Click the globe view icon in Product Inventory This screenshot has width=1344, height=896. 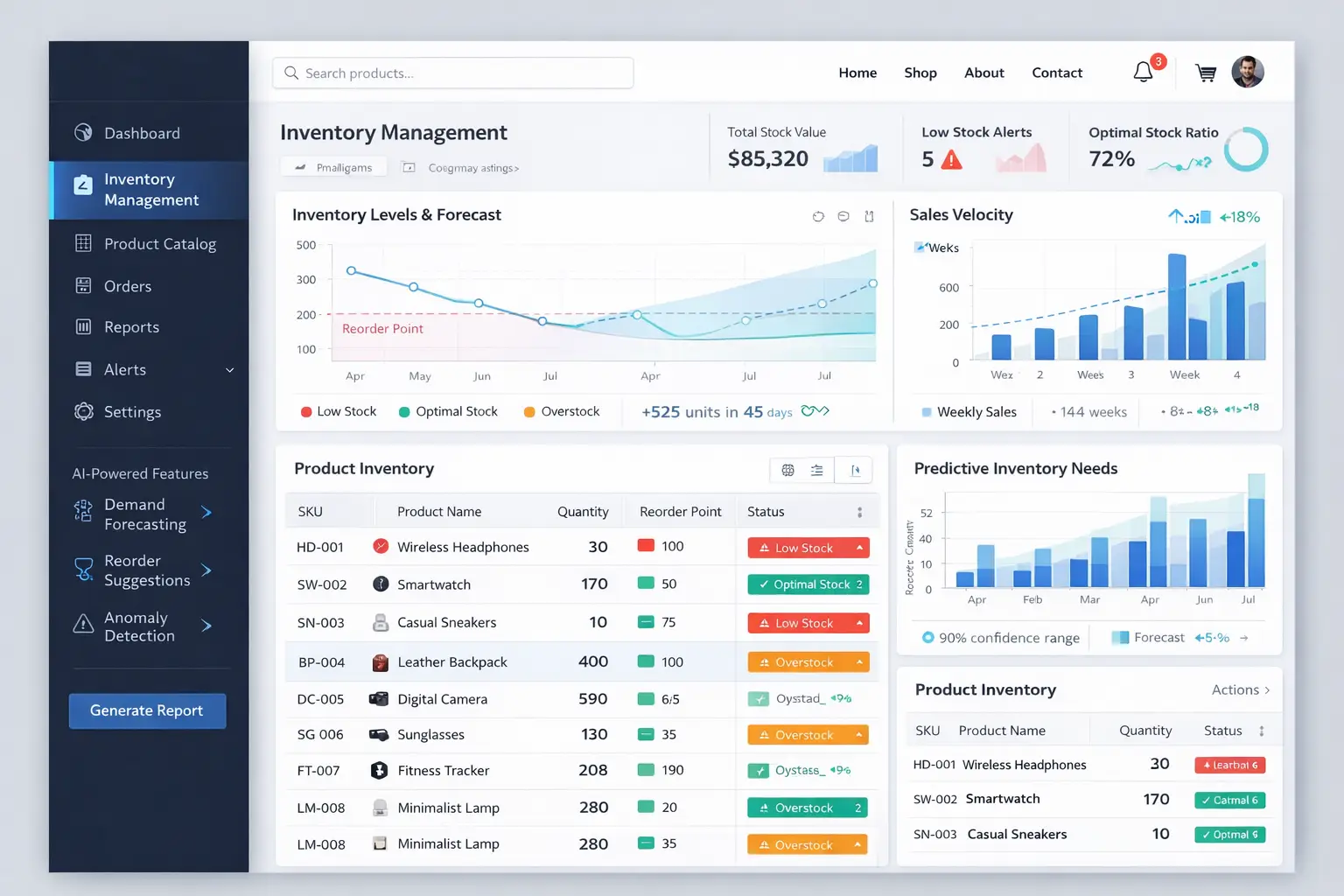click(x=787, y=471)
